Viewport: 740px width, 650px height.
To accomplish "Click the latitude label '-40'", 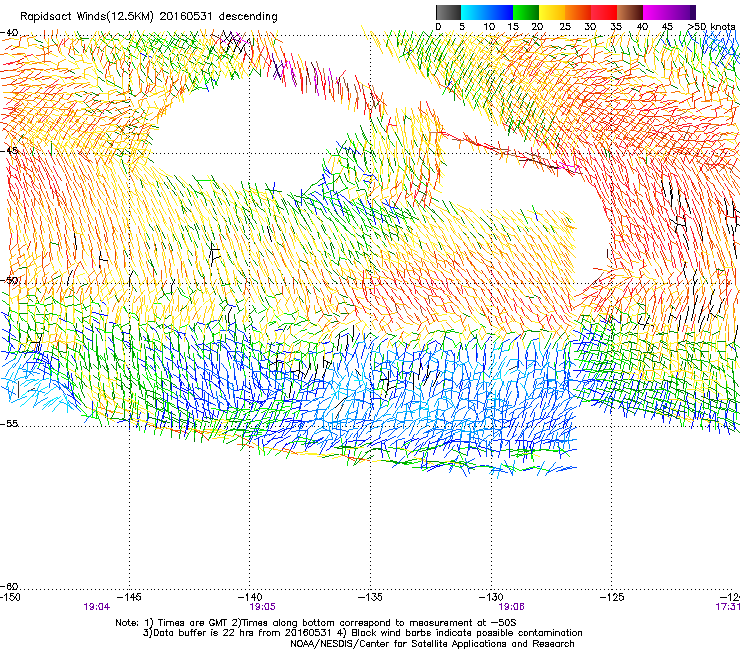I will [x=9, y=33].
